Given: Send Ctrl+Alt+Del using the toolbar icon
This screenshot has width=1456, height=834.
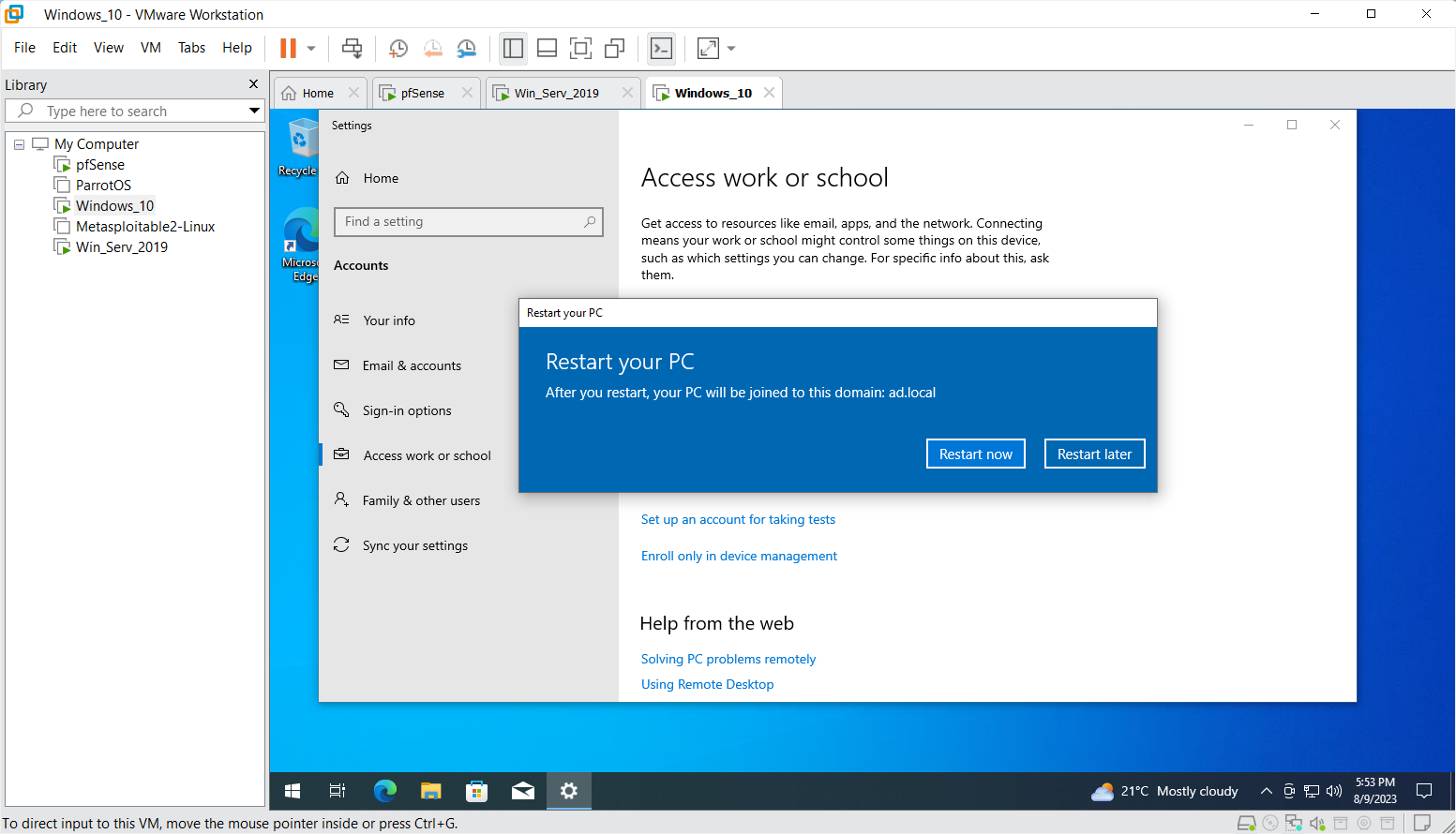Looking at the screenshot, I should [x=353, y=48].
